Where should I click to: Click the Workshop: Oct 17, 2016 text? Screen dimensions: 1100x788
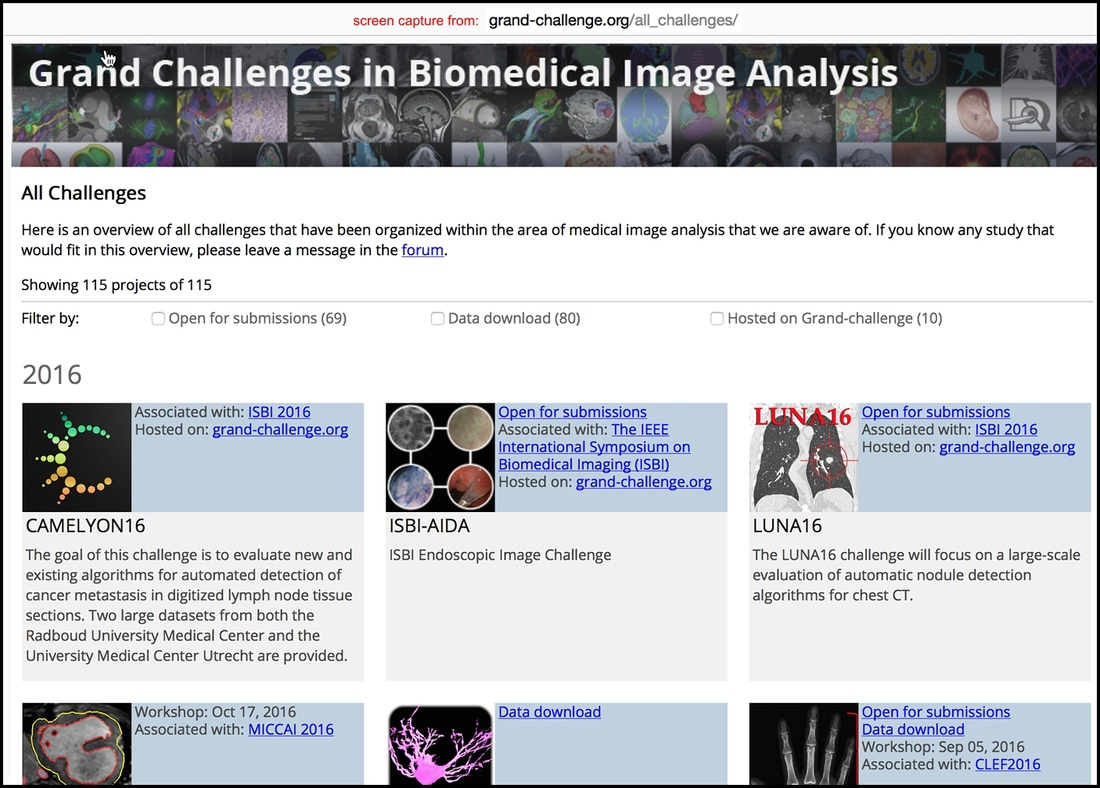click(x=215, y=712)
